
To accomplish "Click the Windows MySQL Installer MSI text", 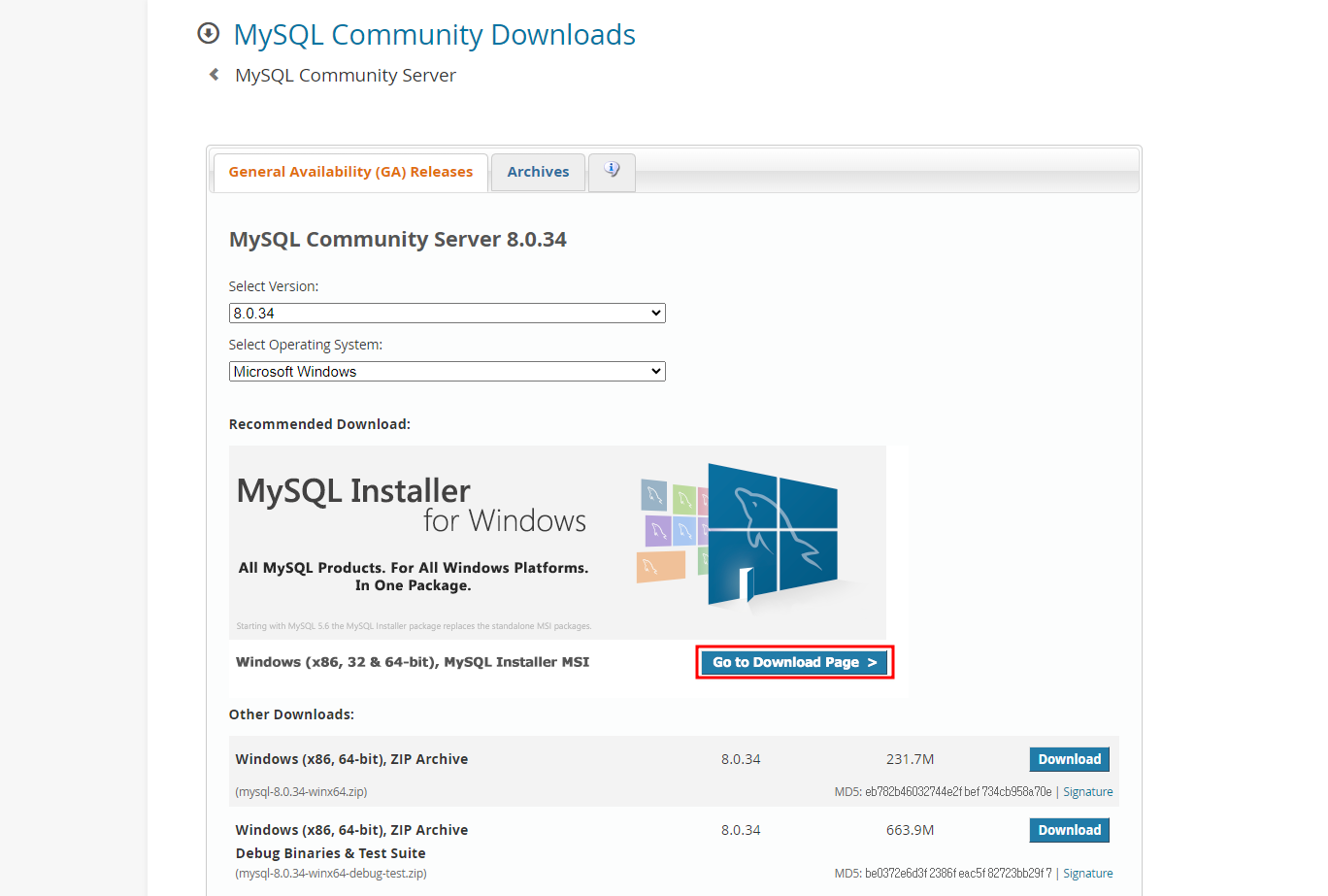I will [x=413, y=662].
